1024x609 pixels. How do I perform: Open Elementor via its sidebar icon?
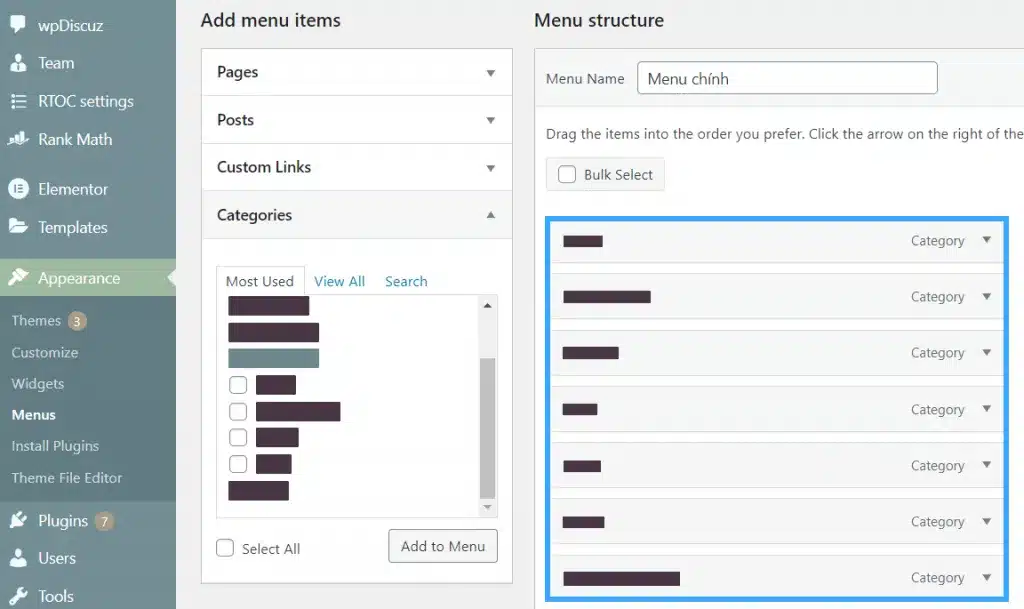18,189
